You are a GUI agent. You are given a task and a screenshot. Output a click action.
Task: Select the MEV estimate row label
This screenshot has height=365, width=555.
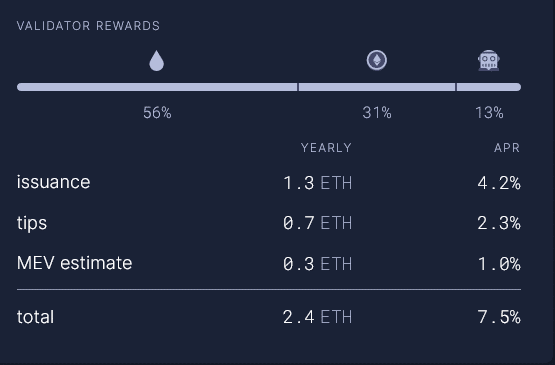[x=74, y=263]
